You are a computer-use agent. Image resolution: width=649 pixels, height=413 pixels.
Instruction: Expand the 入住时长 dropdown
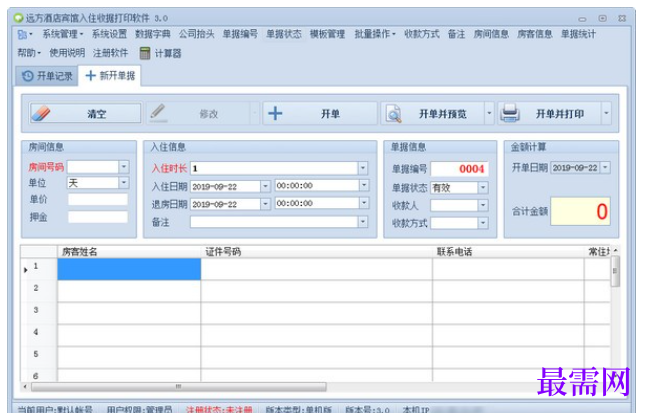[363, 168]
